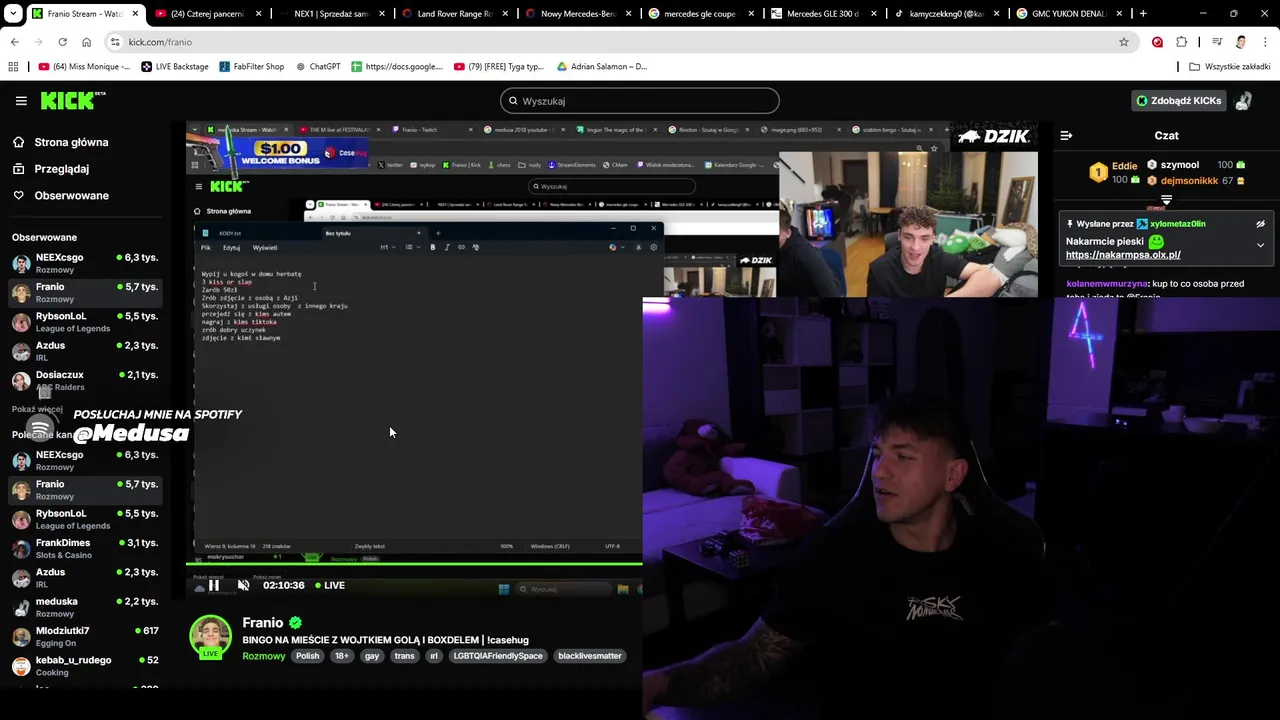
Task: Open meduska recommended channel
Action: [85, 607]
